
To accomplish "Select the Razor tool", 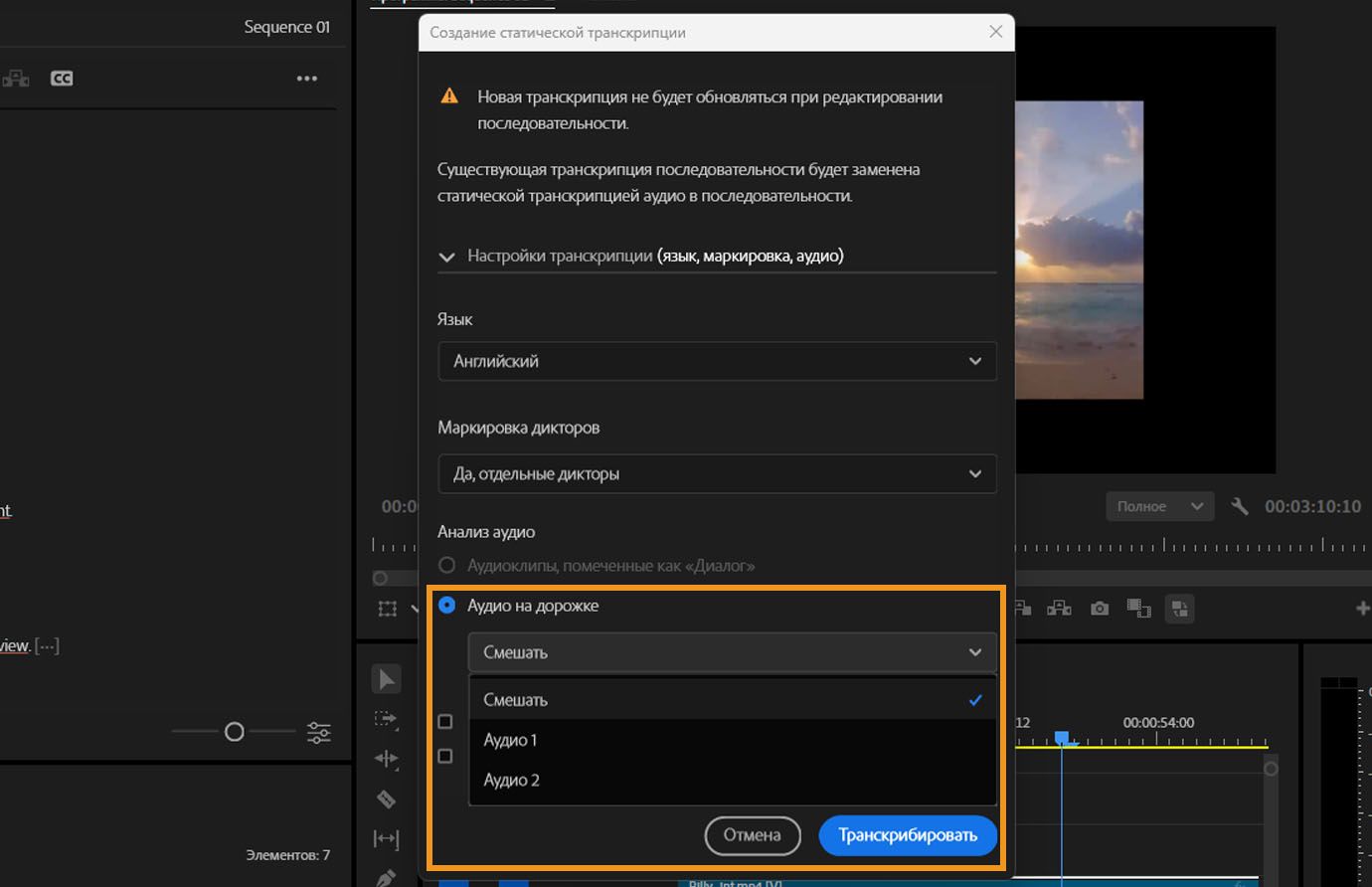I will tap(386, 798).
